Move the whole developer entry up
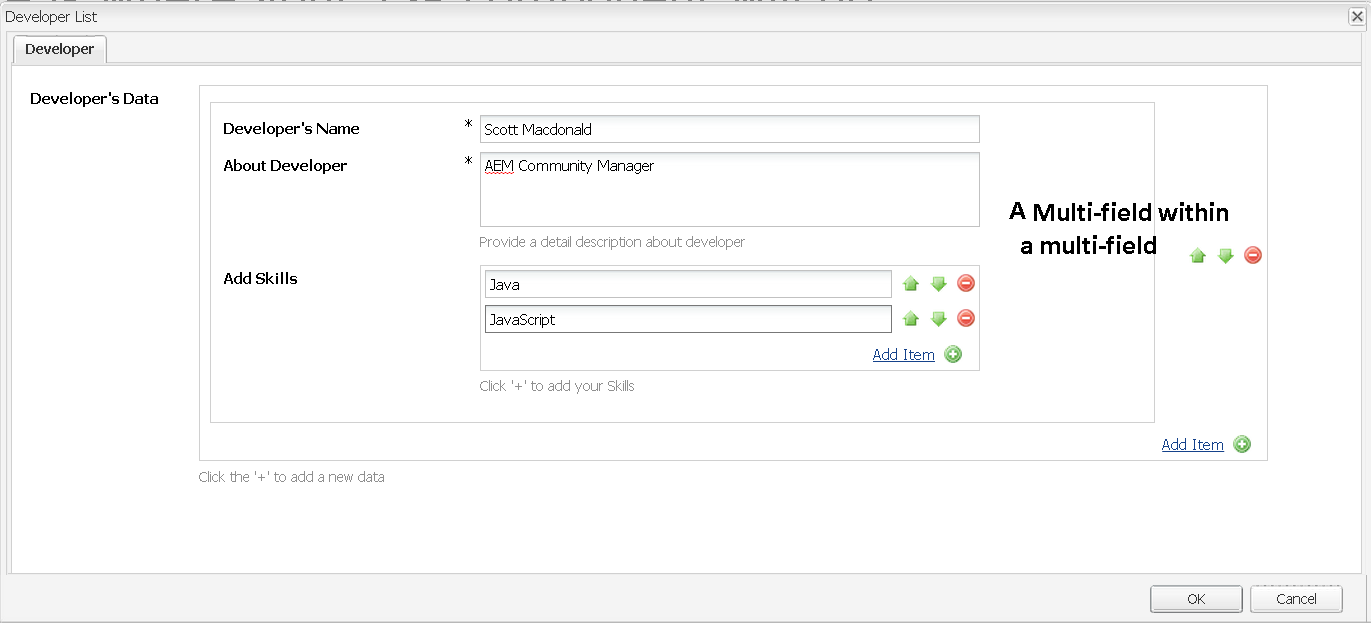The image size is (1371, 623). [x=1197, y=256]
